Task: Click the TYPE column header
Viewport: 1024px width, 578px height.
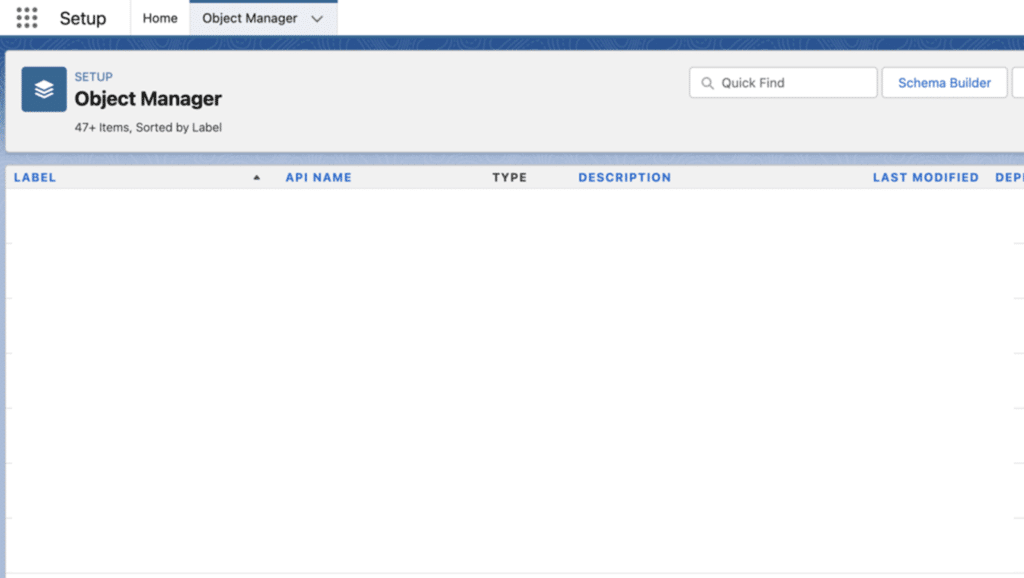Action: tap(509, 177)
